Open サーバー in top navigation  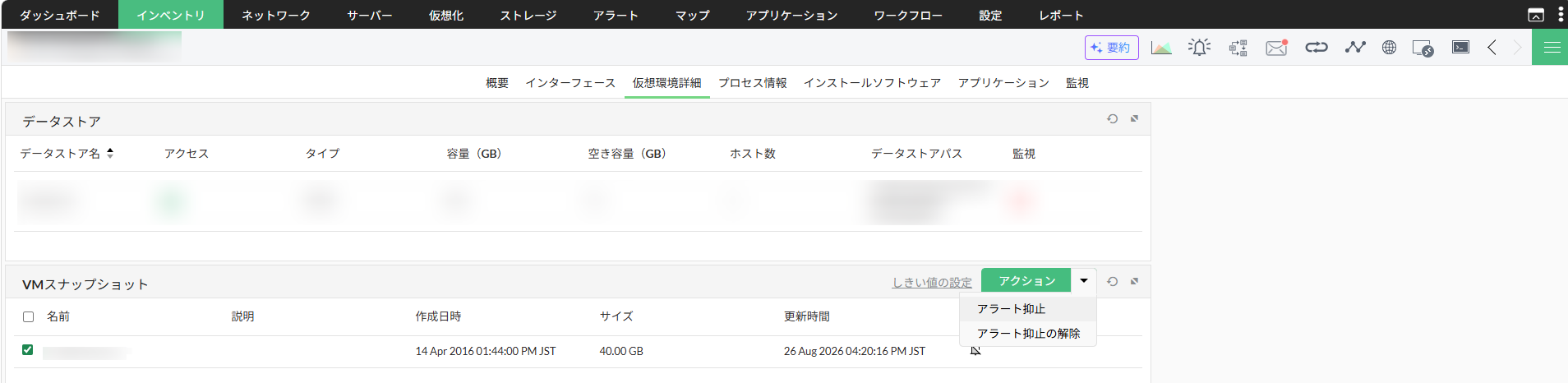[x=370, y=15]
